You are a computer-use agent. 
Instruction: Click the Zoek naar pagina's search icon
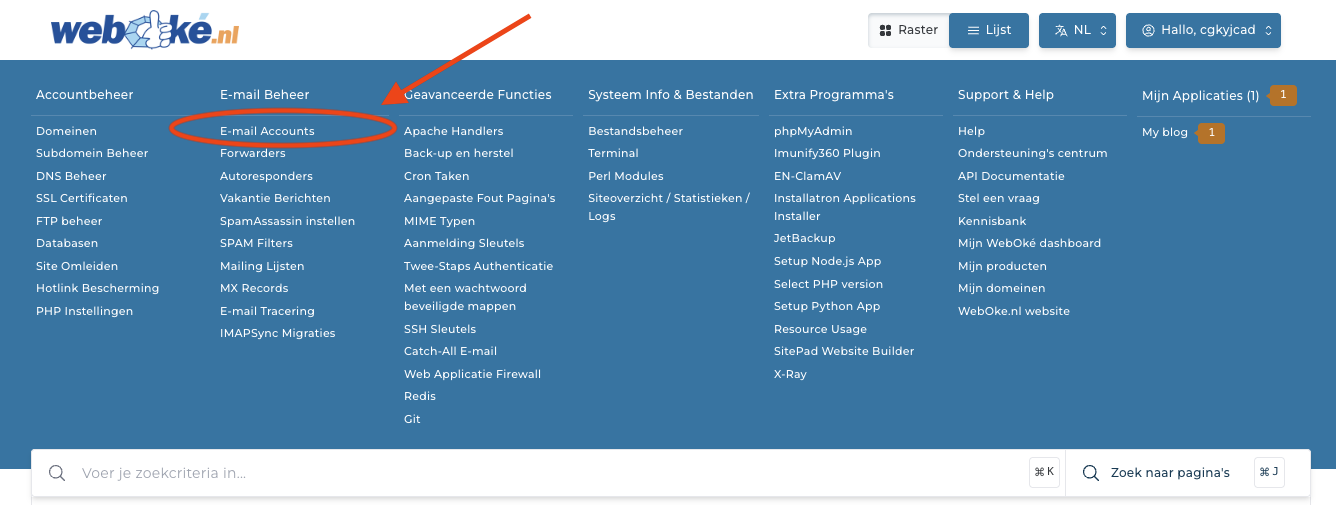1091,473
